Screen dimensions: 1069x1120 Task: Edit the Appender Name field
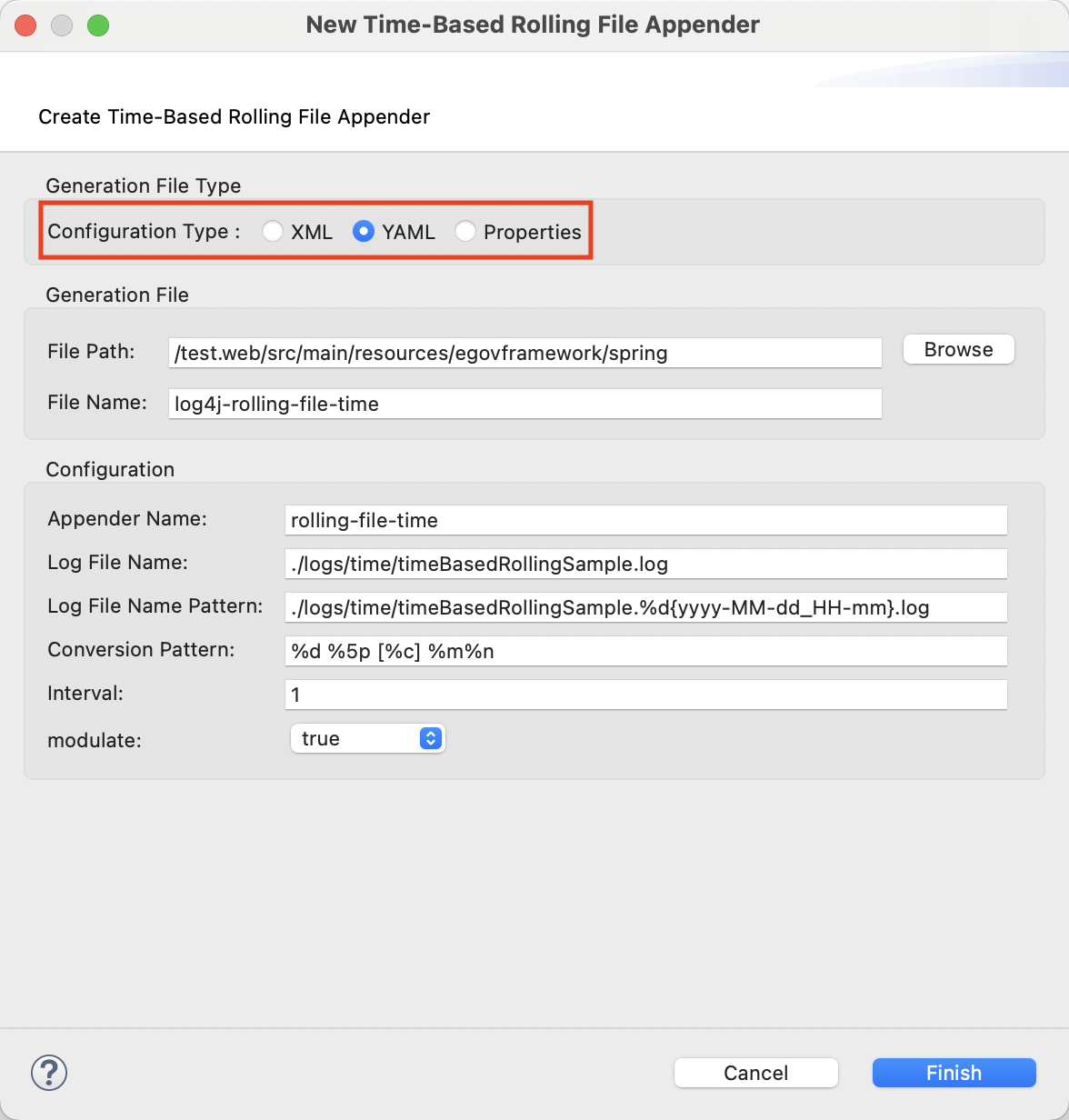(x=645, y=520)
